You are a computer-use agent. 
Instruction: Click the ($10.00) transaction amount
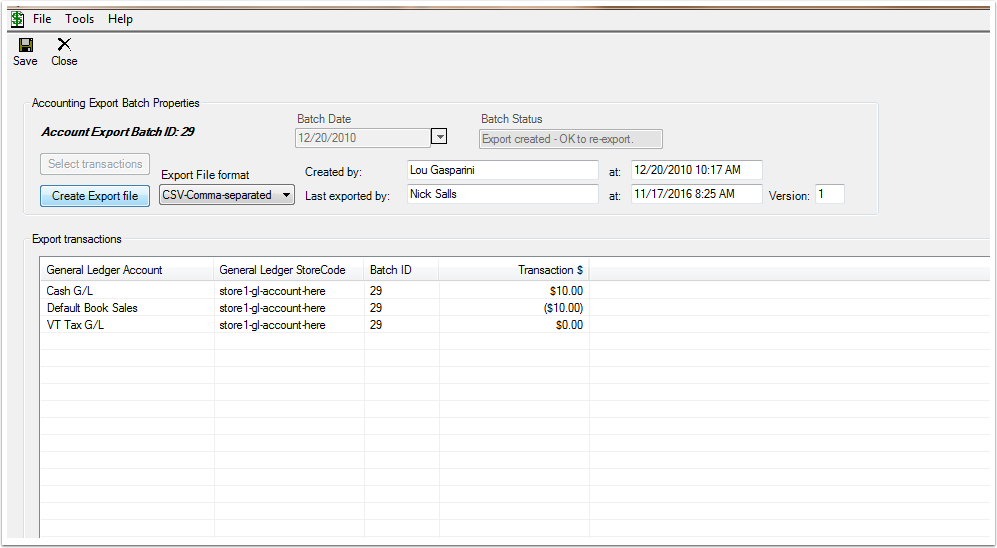(x=563, y=308)
